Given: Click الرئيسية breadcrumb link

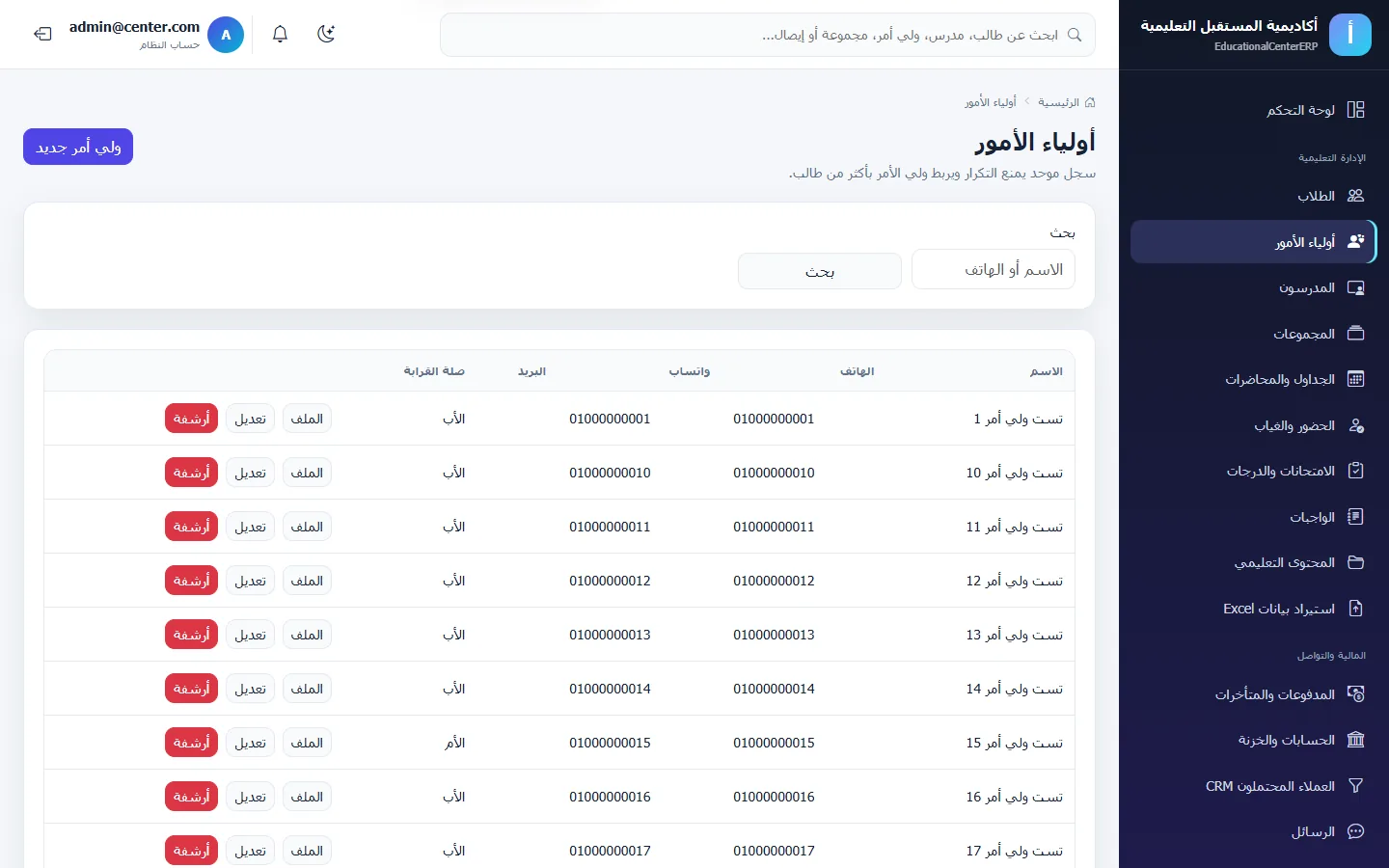Looking at the screenshot, I should point(1059,102).
